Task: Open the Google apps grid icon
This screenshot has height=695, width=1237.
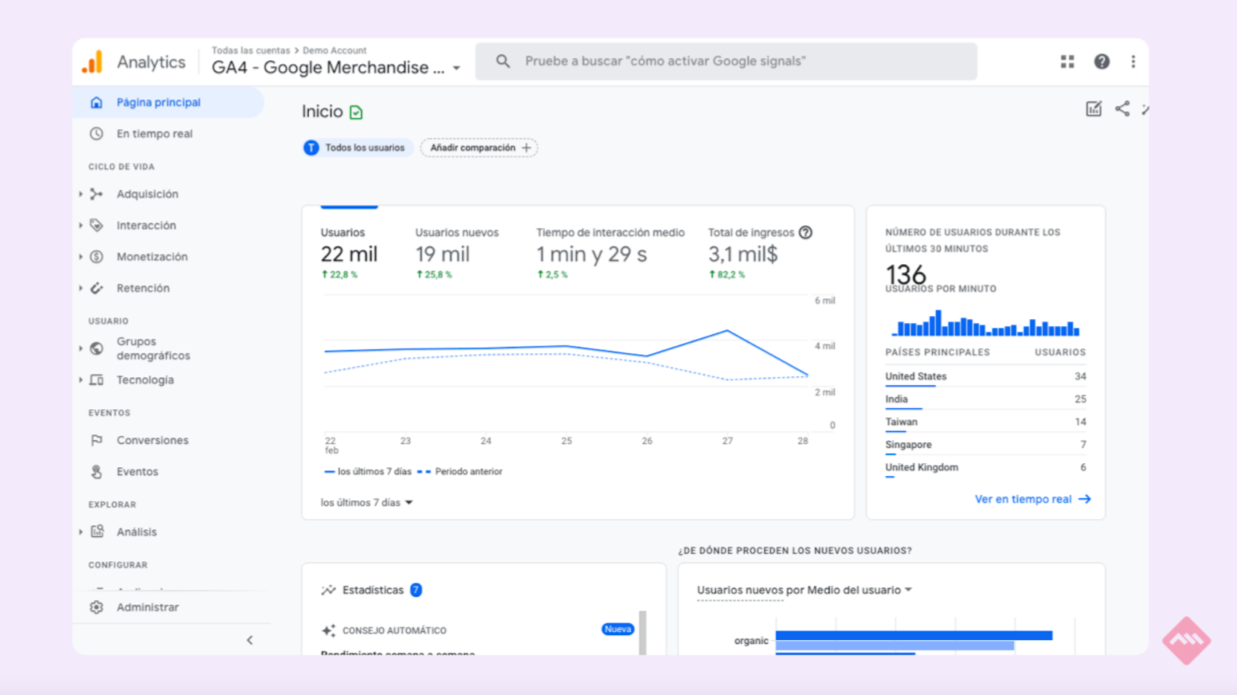Action: point(1067,62)
